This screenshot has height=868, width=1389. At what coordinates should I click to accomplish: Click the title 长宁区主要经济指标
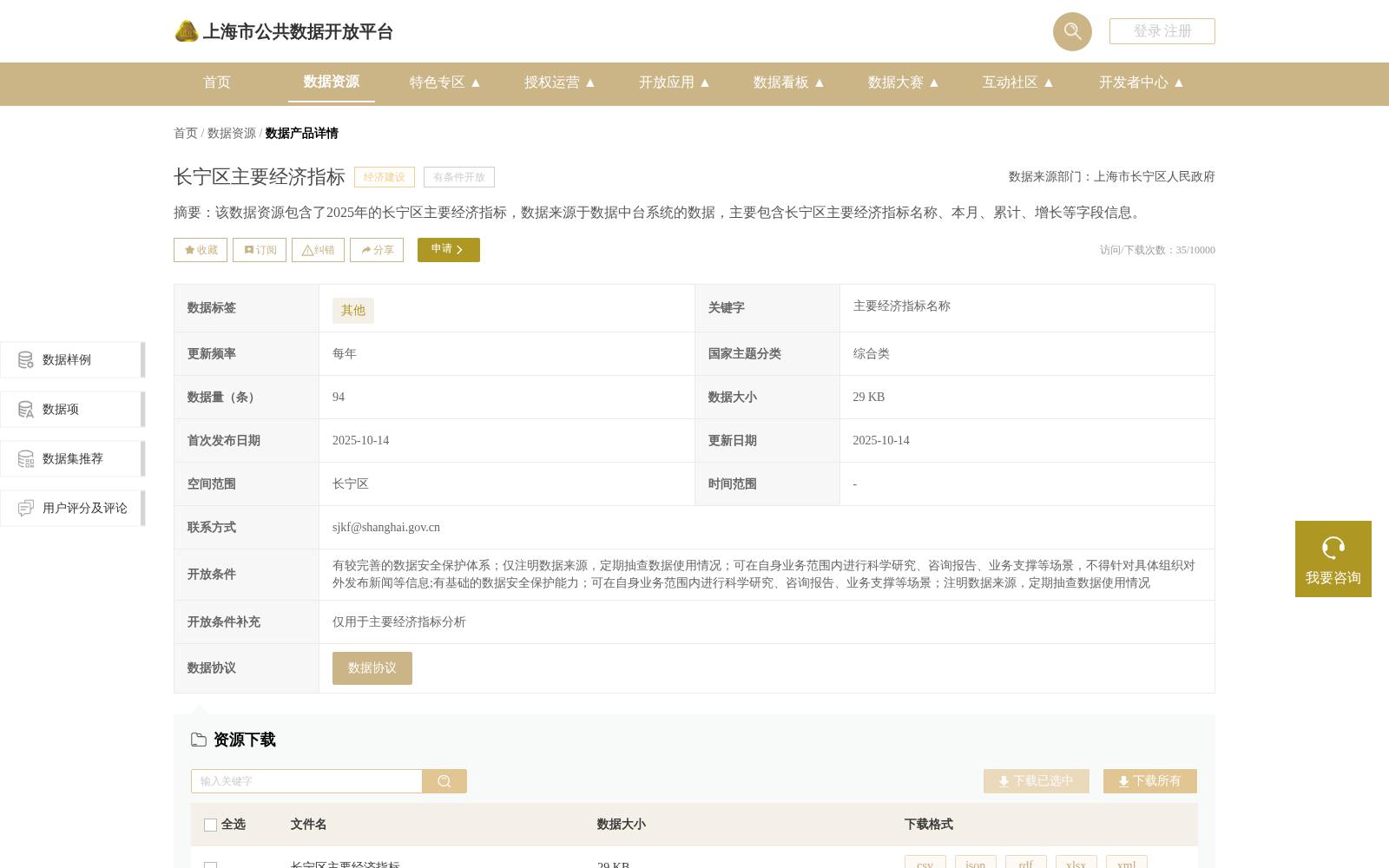tap(260, 177)
